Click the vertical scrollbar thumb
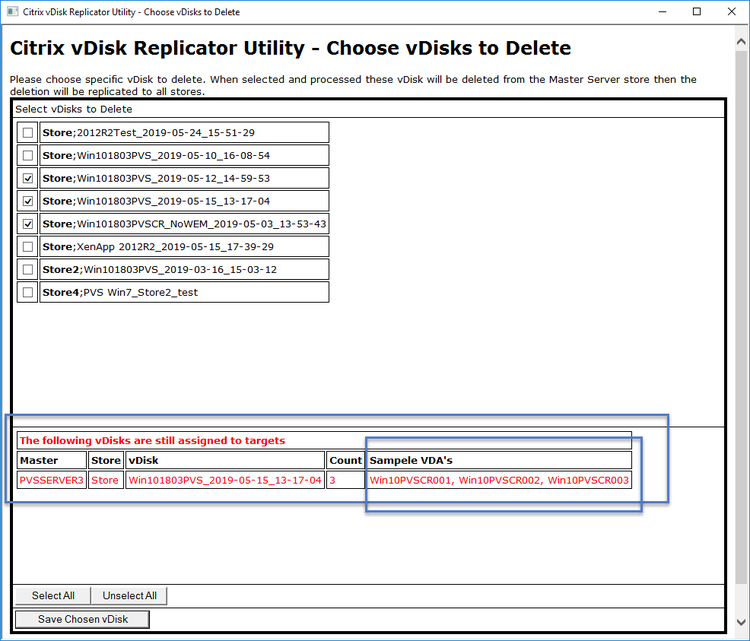Viewport: 750px width, 641px height. [741, 316]
